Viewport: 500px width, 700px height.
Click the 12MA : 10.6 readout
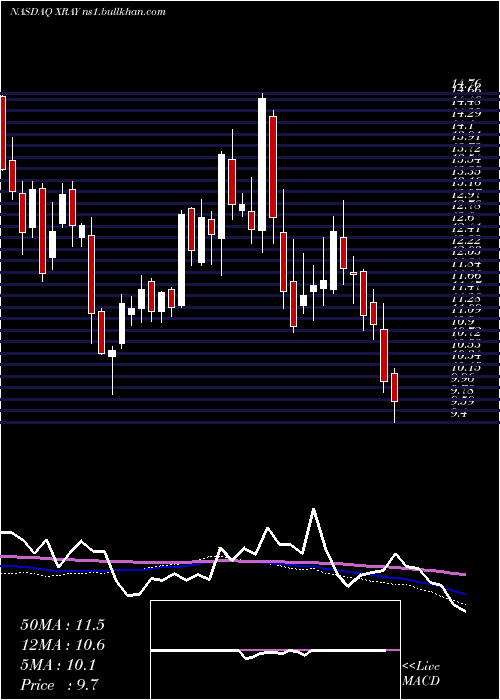click(x=62, y=645)
